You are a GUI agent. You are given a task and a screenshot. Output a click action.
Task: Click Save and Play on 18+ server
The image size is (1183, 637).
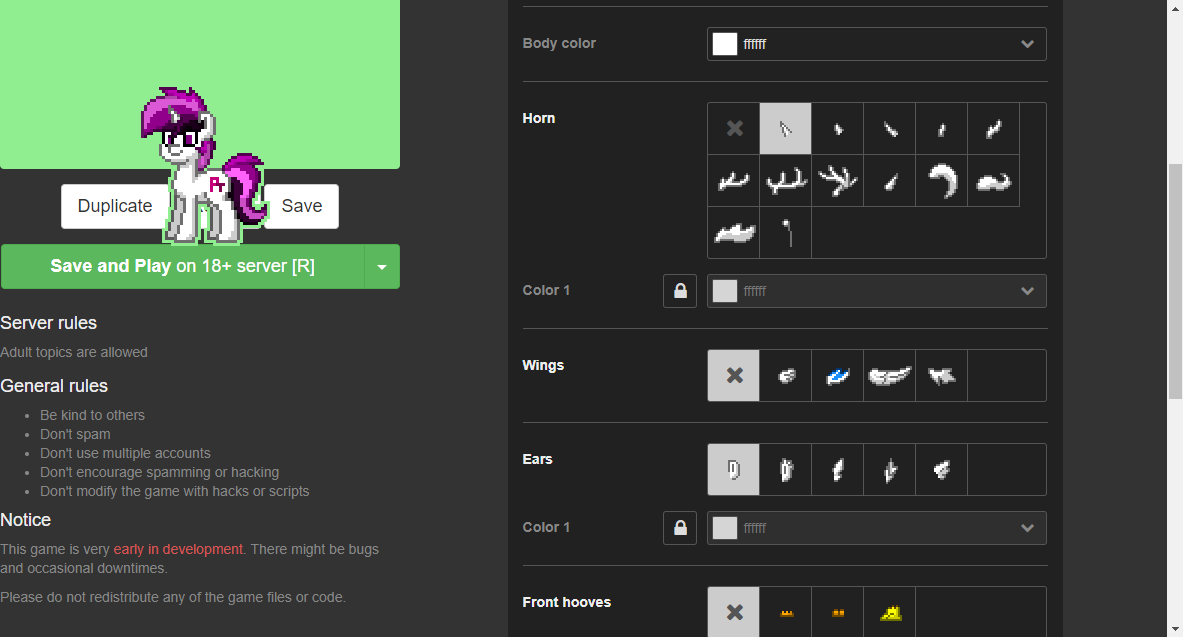tap(183, 266)
